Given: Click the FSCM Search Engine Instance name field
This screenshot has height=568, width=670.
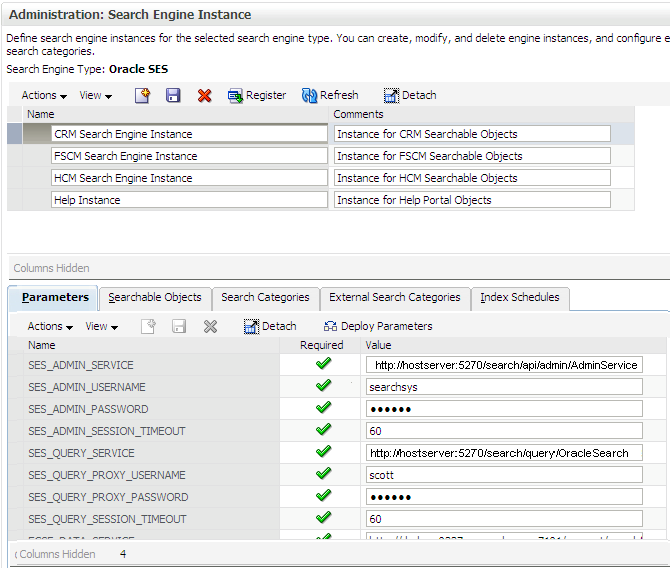Looking at the screenshot, I should (189, 156).
